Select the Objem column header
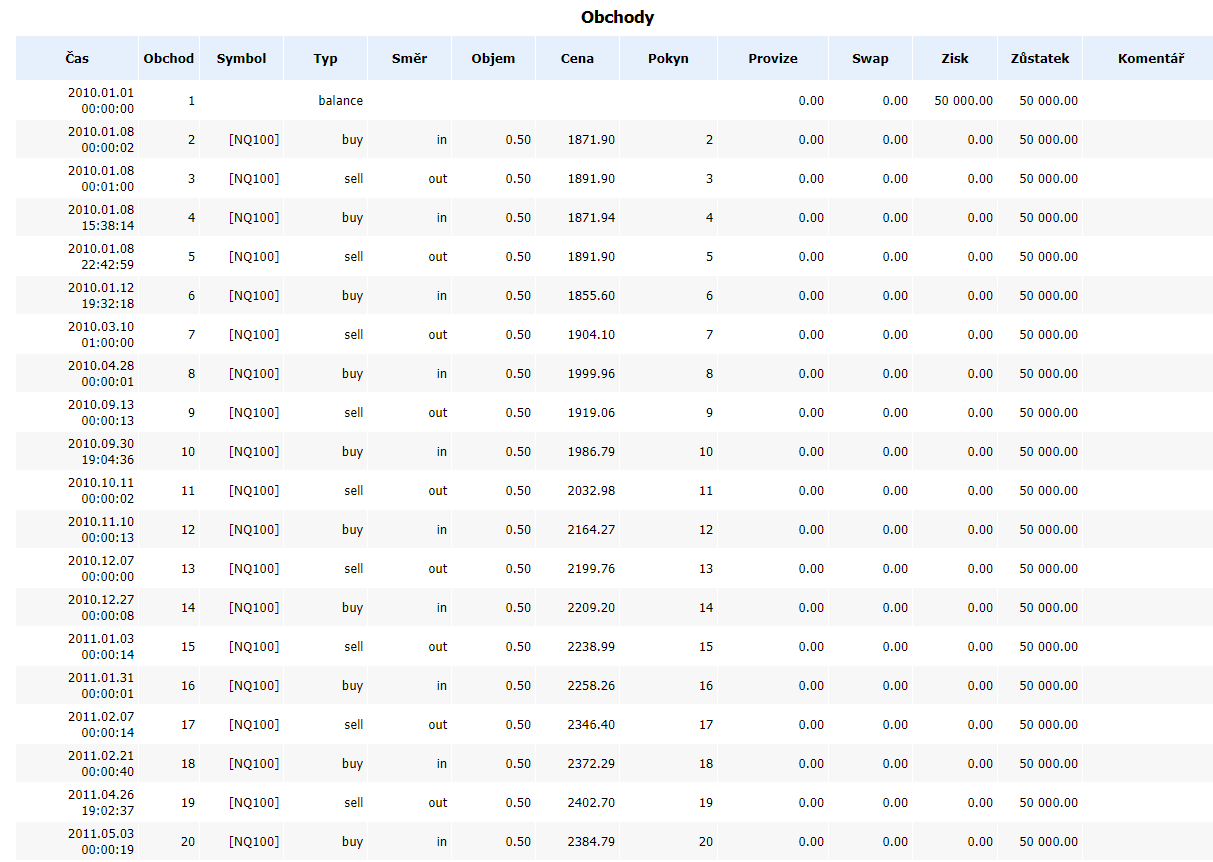1213x862 pixels. [x=493, y=58]
